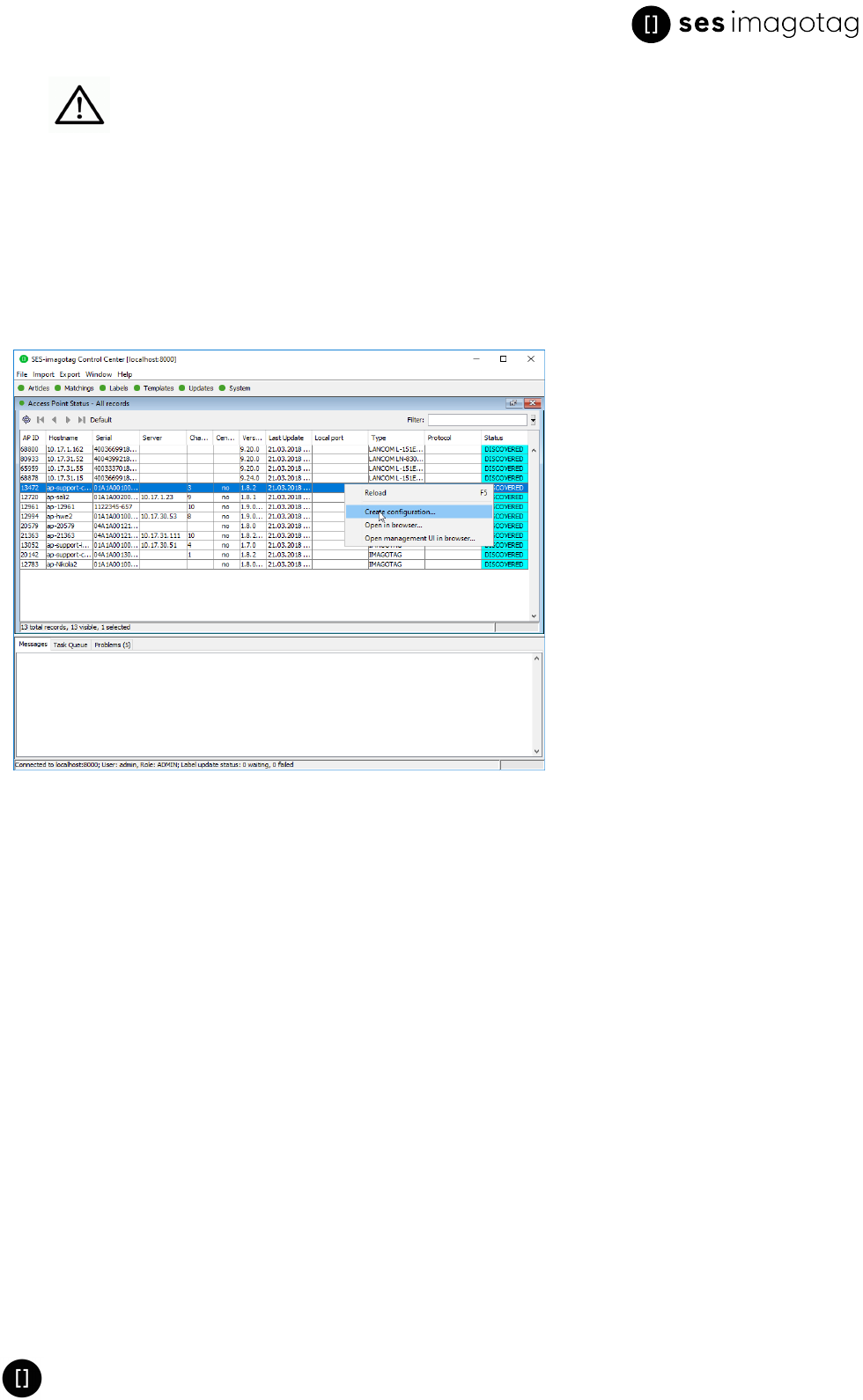The image size is (863, 1400).
Task: Open the Export menu
Action: pyautogui.click(x=70, y=374)
